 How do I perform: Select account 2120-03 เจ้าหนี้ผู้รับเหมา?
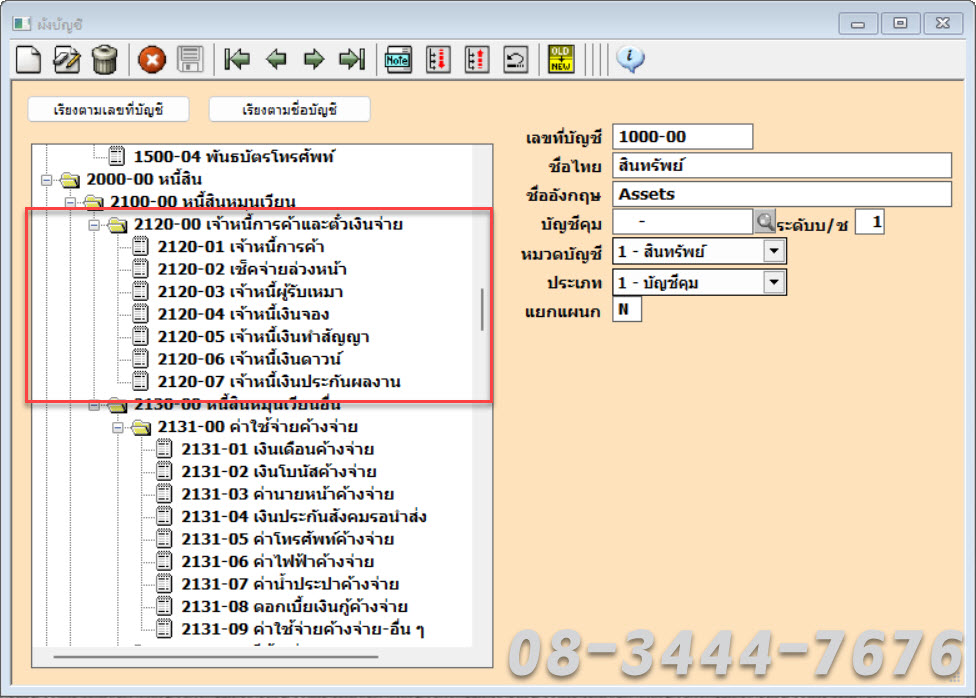pyautogui.click(x=263, y=292)
